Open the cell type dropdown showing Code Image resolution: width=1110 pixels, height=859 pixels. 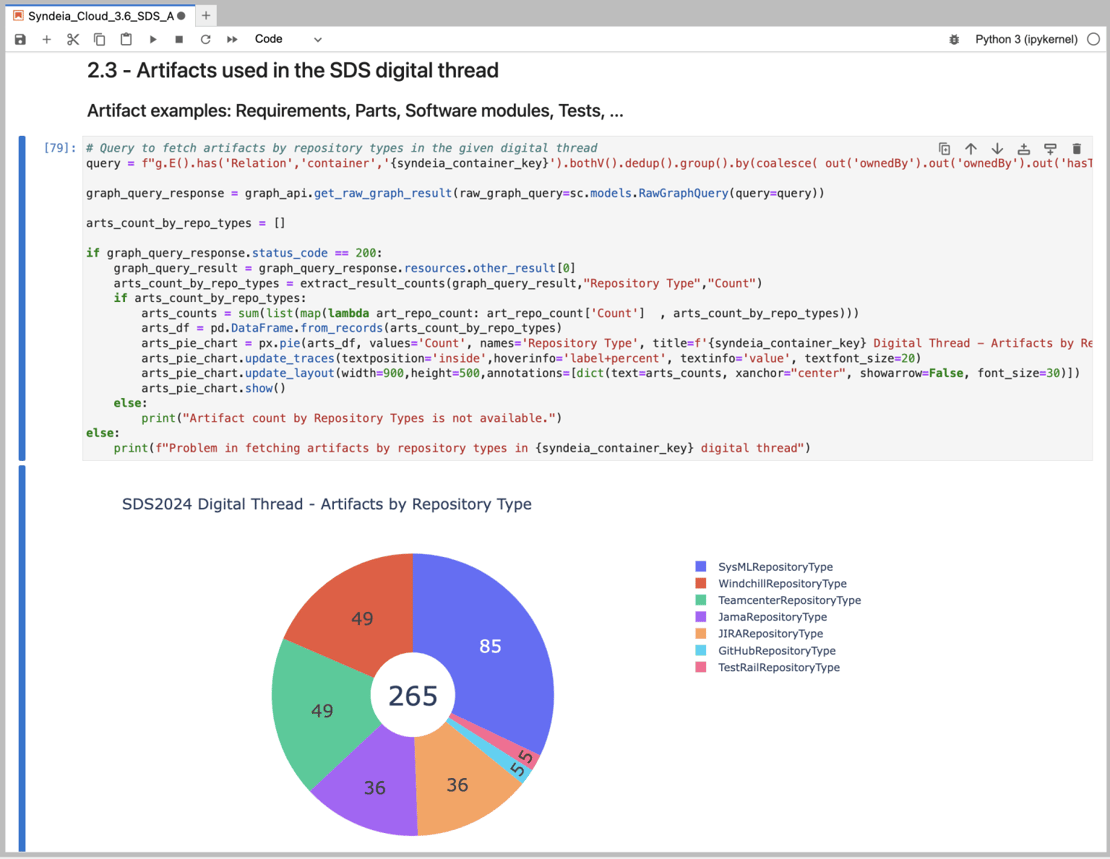pyautogui.click(x=288, y=40)
